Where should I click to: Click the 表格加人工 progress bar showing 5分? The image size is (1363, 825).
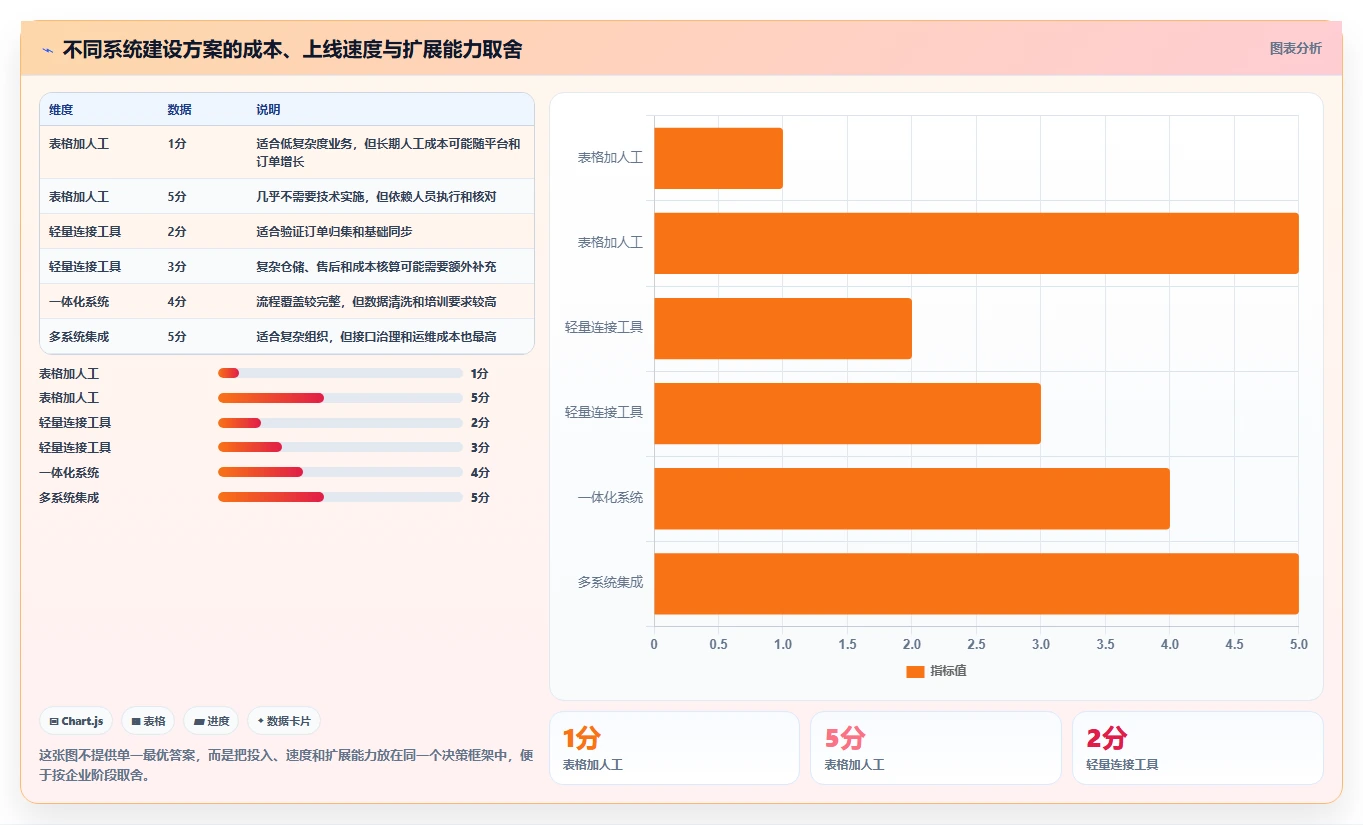point(340,398)
